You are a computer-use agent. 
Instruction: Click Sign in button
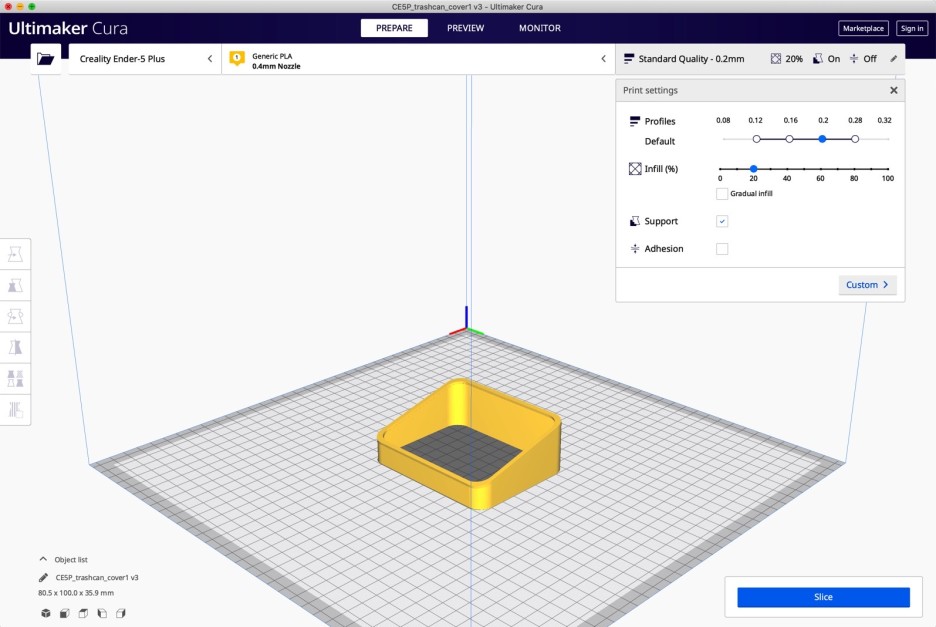click(912, 28)
